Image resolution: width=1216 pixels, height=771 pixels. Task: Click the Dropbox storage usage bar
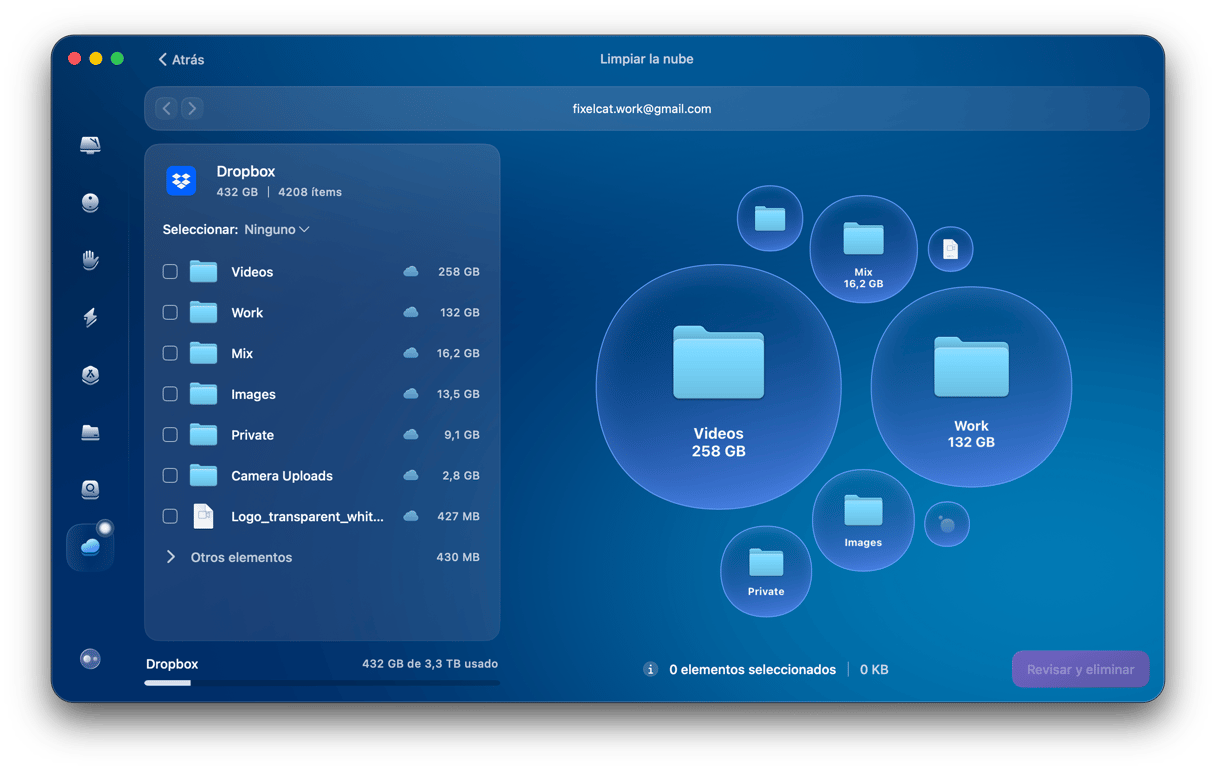point(321,683)
